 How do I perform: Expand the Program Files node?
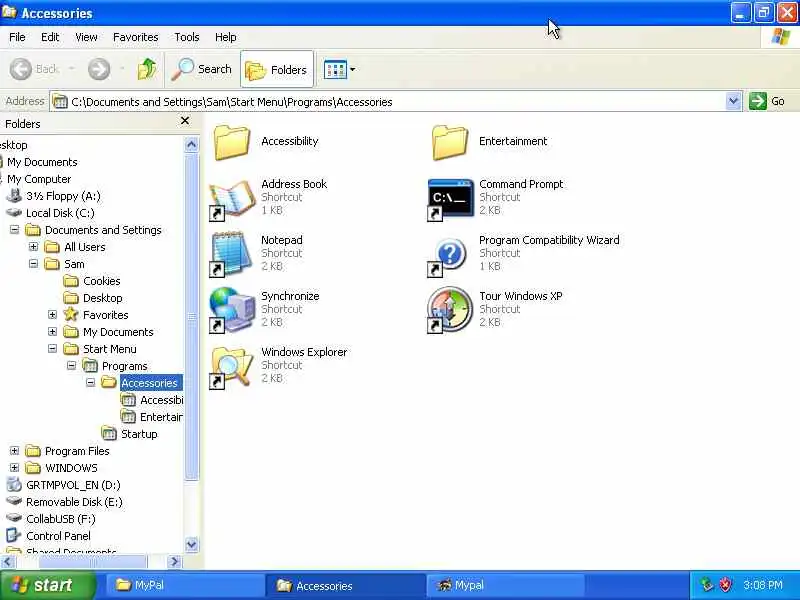[14, 451]
